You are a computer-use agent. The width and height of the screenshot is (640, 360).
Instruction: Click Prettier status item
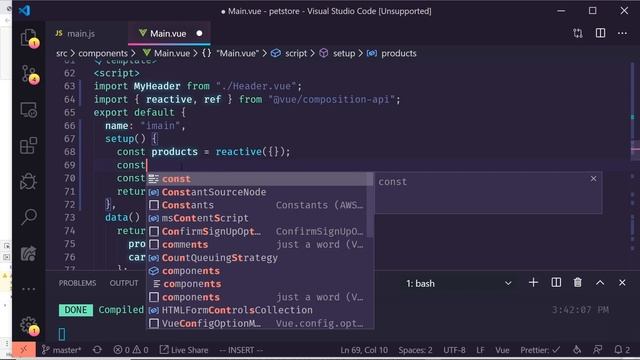540,350
